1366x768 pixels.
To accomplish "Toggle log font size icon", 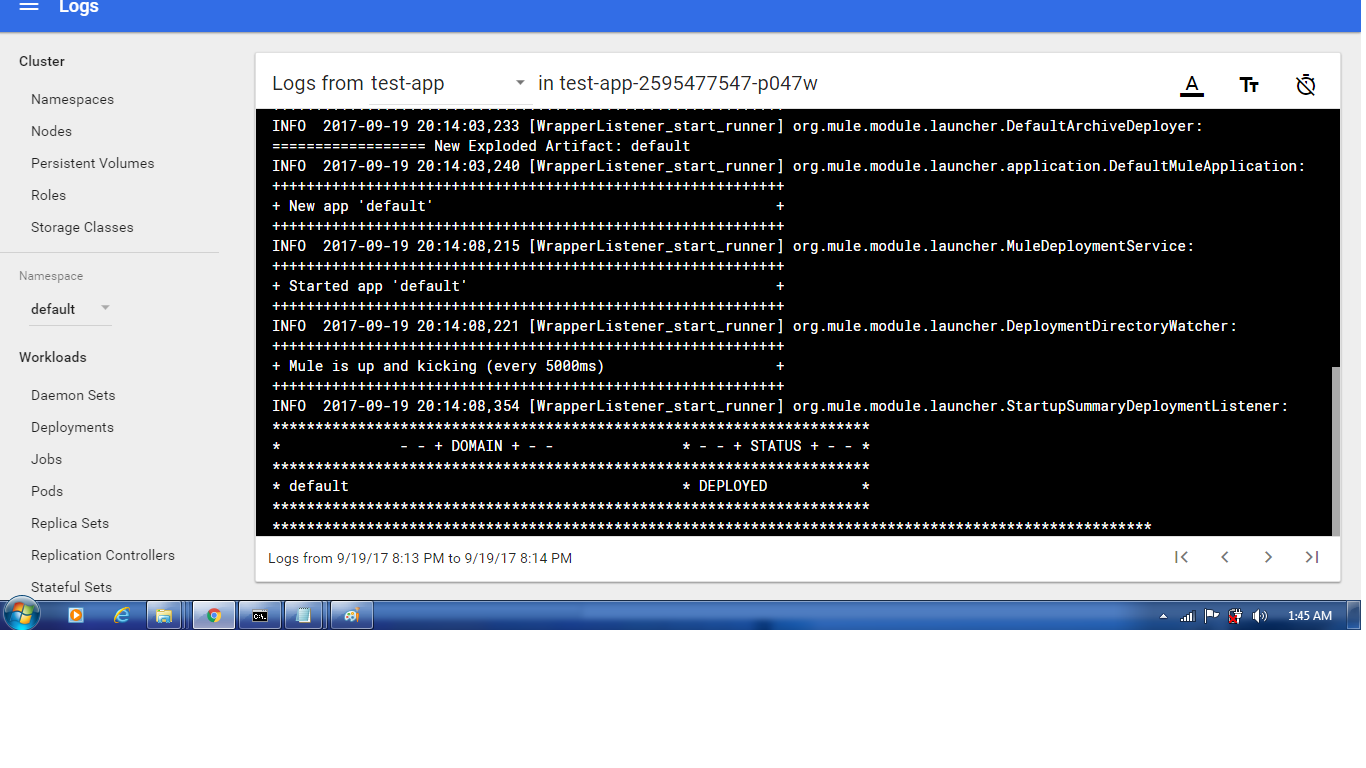I will [x=1249, y=85].
